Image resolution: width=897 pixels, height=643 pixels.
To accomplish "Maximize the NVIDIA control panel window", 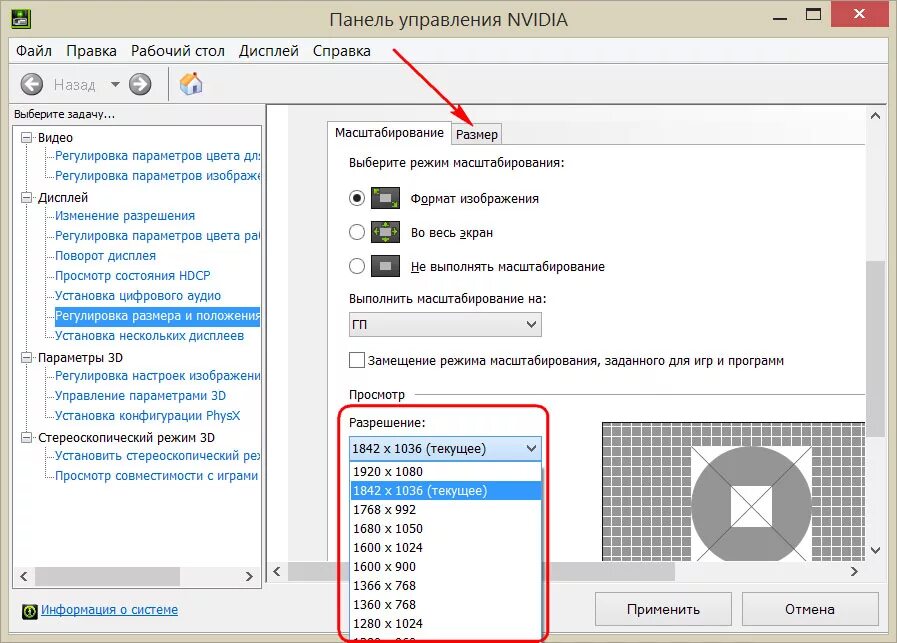I will click(813, 14).
